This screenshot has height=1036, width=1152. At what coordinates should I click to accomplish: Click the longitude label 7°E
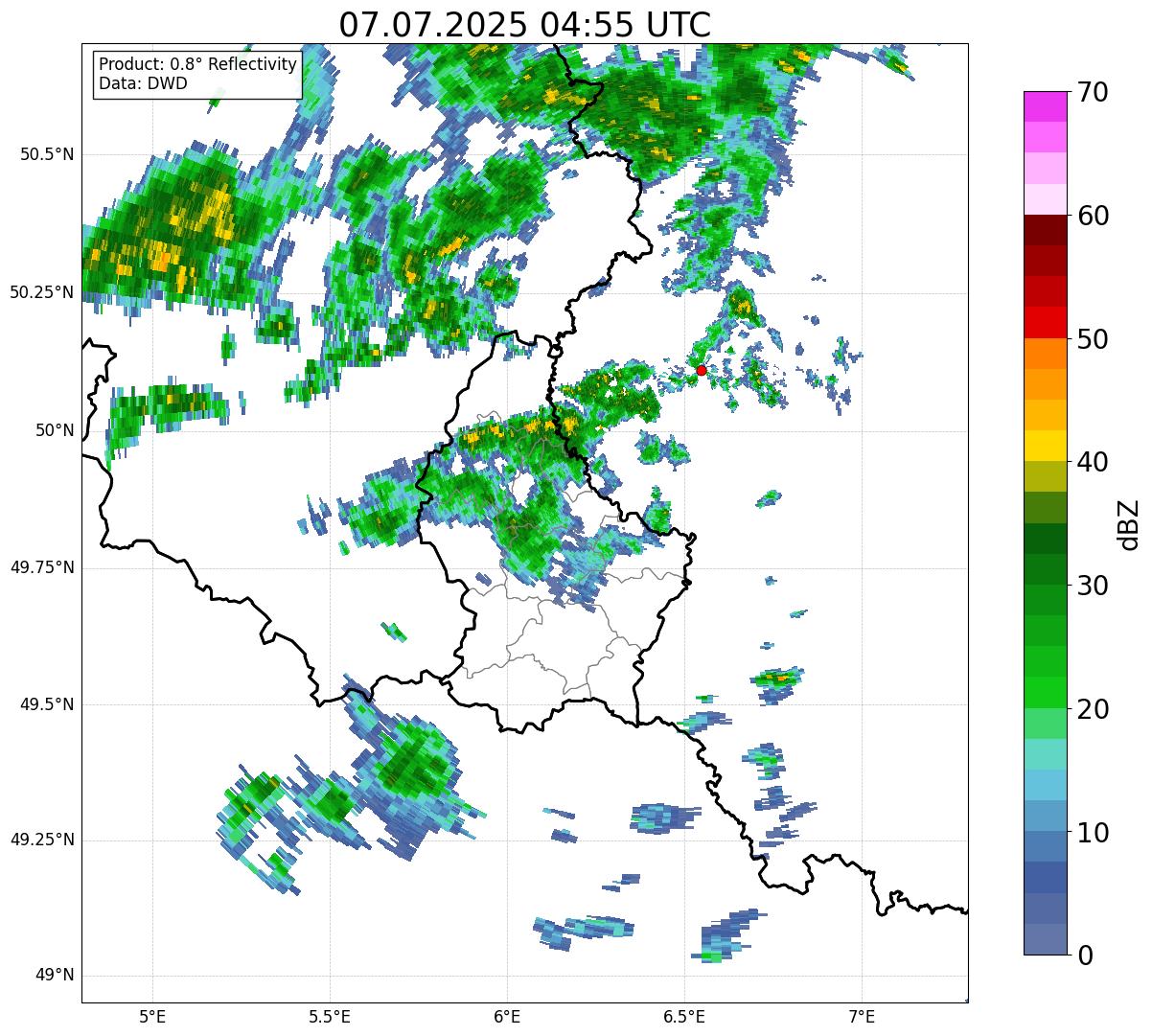(x=863, y=1016)
